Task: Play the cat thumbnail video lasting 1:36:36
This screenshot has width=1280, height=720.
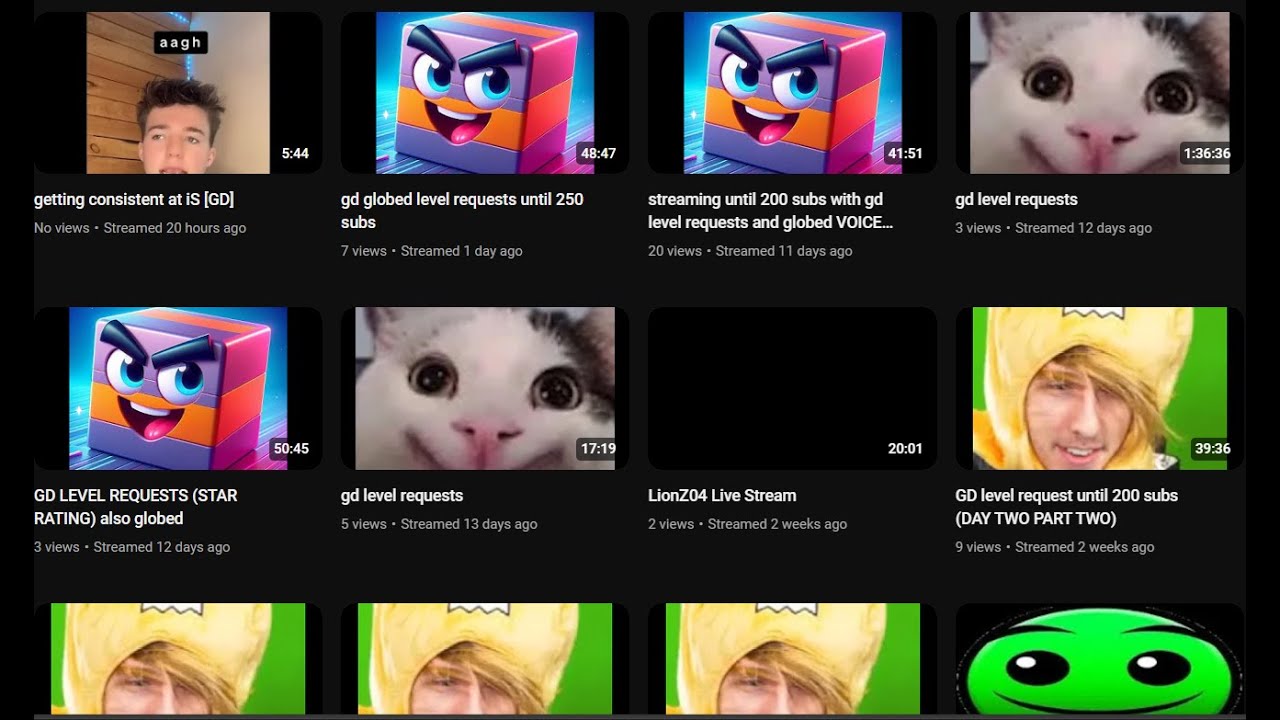Action: pos(1100,93)
